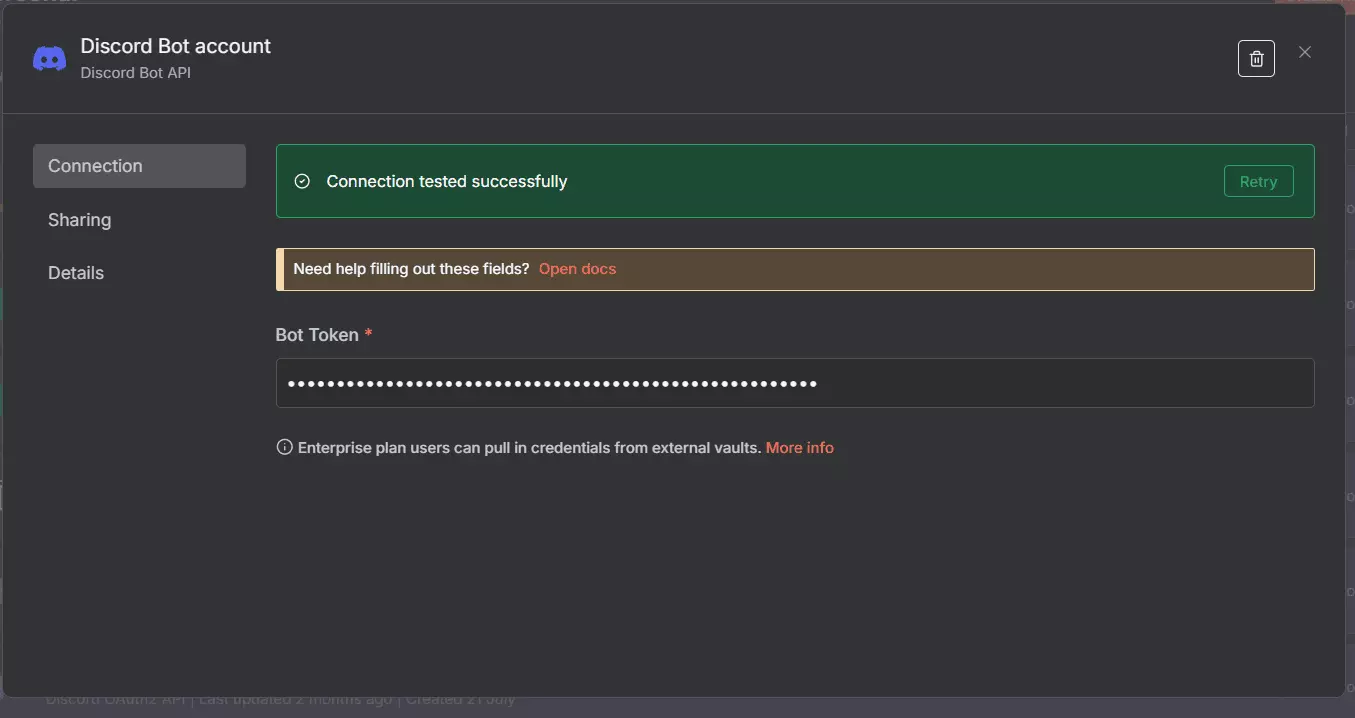Click the Discord logo icon
The height and width of the screenshot is (718, 1355).
coord(50,59)
